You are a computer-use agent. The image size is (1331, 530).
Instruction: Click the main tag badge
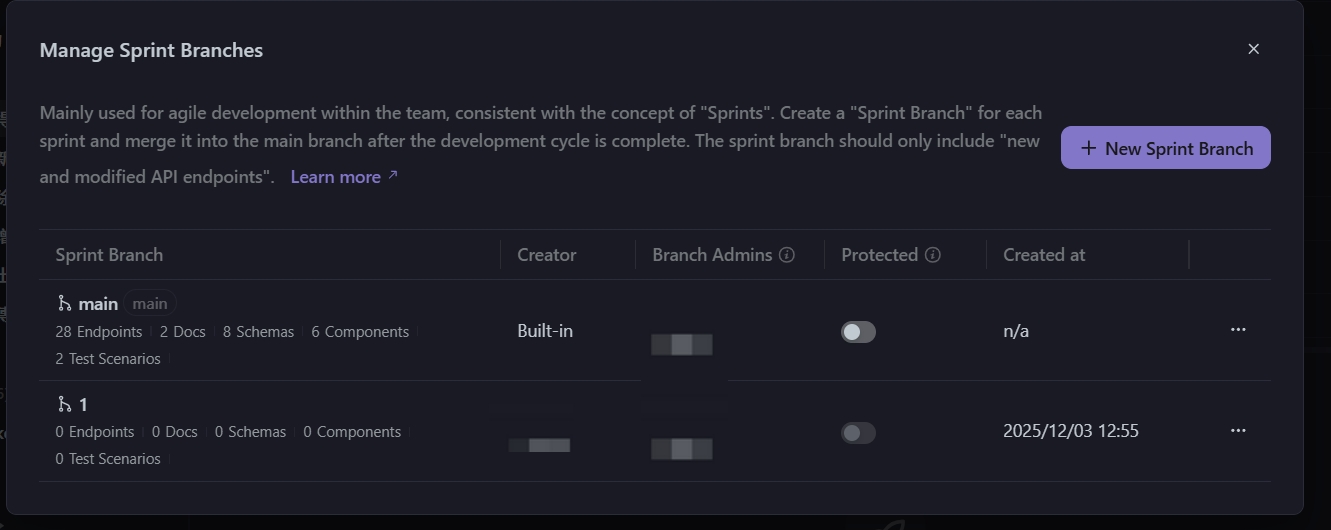[x=150, y=304]
